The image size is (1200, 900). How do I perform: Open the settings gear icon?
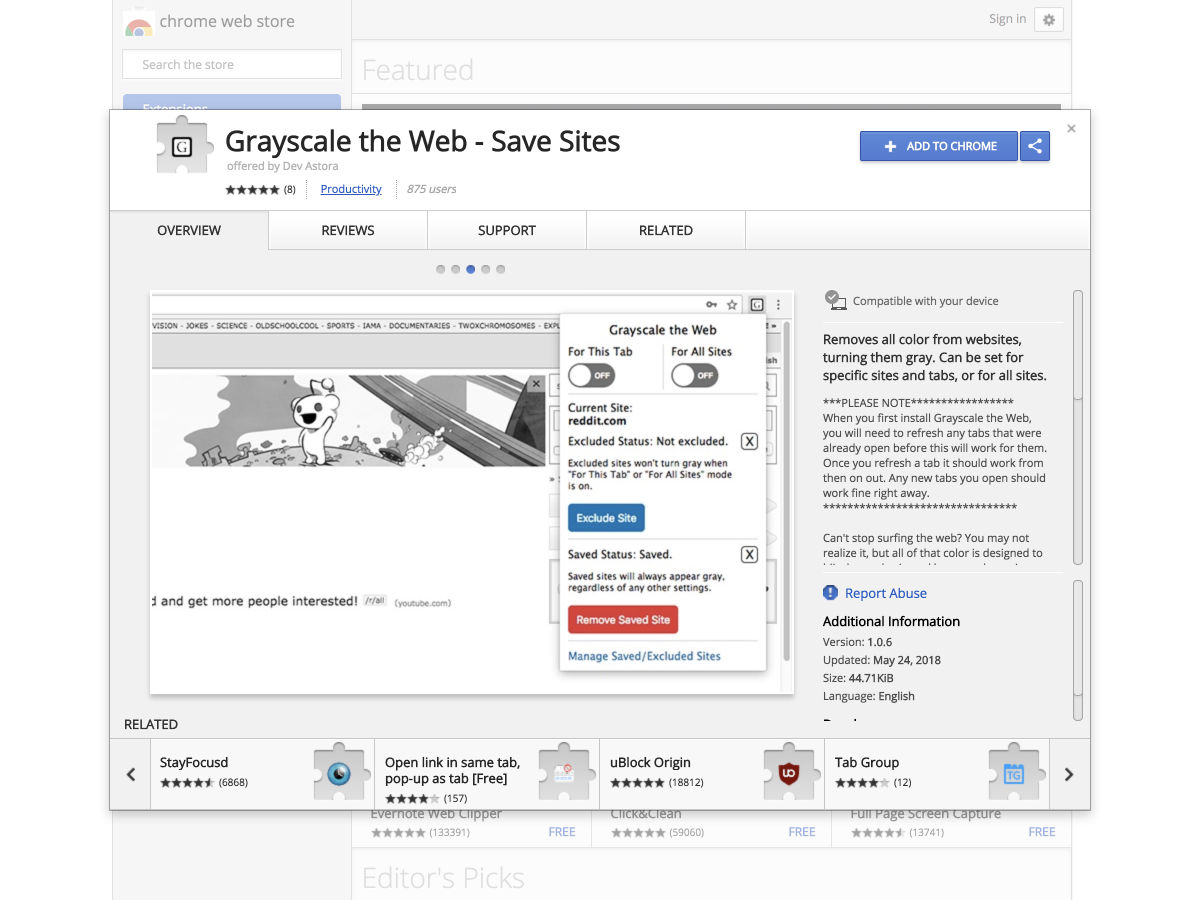coord(1049,19)
